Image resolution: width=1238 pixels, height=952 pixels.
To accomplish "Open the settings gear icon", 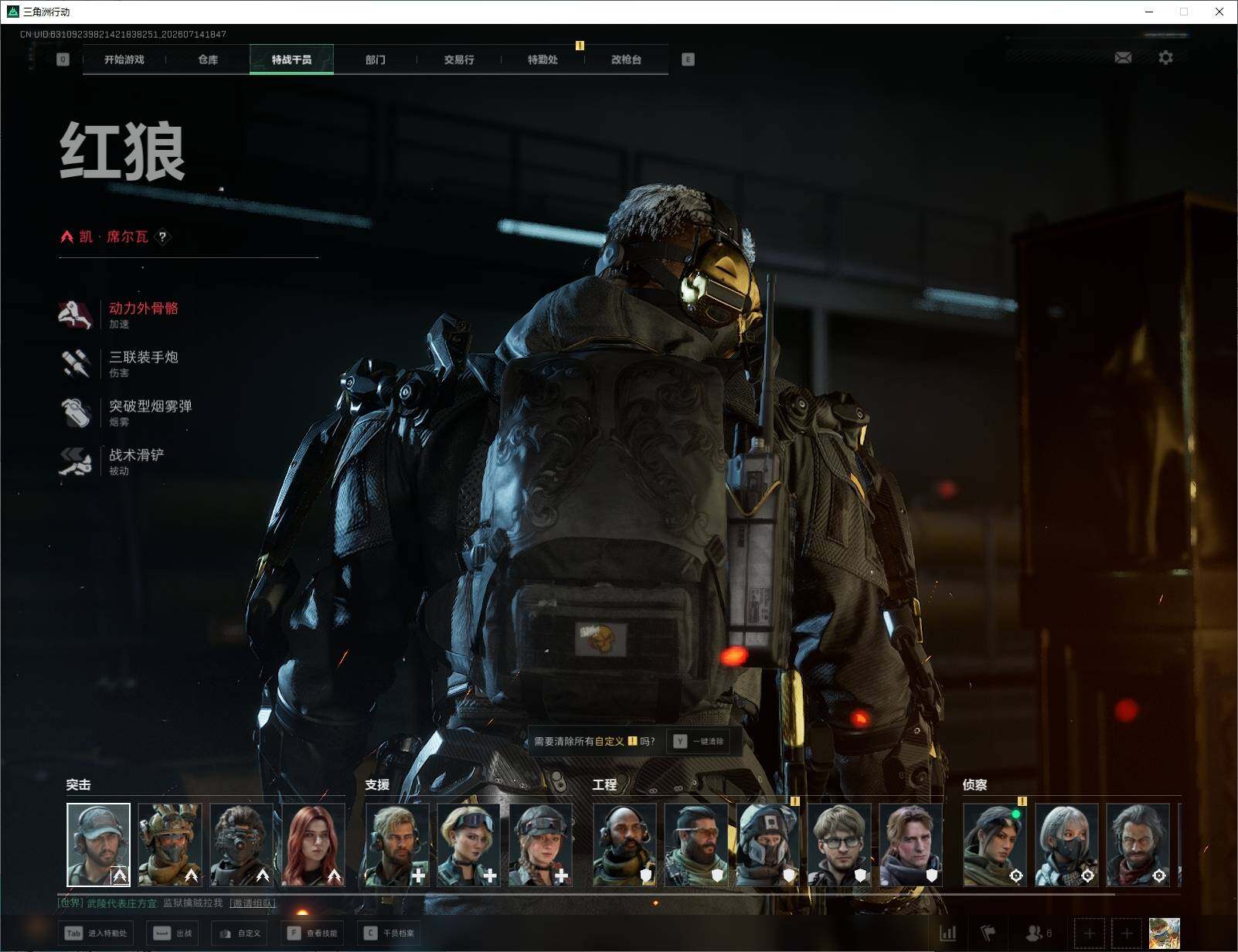I will (x=1165, y=58).
